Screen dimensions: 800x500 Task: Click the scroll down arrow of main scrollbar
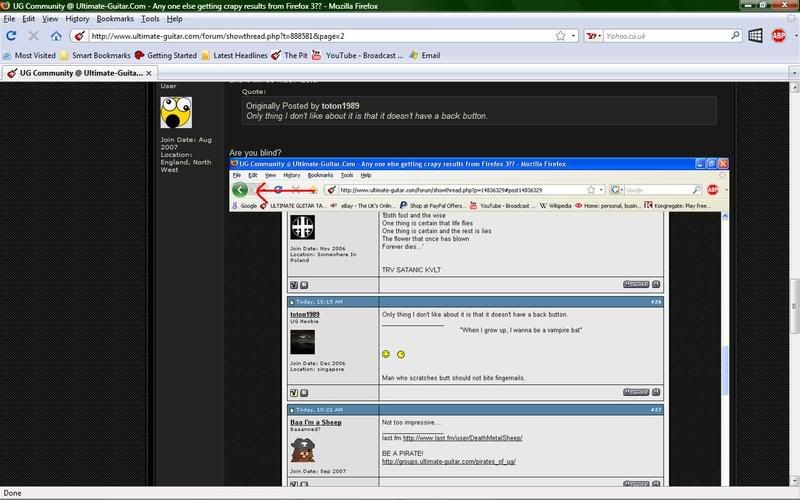pos(794,481)
